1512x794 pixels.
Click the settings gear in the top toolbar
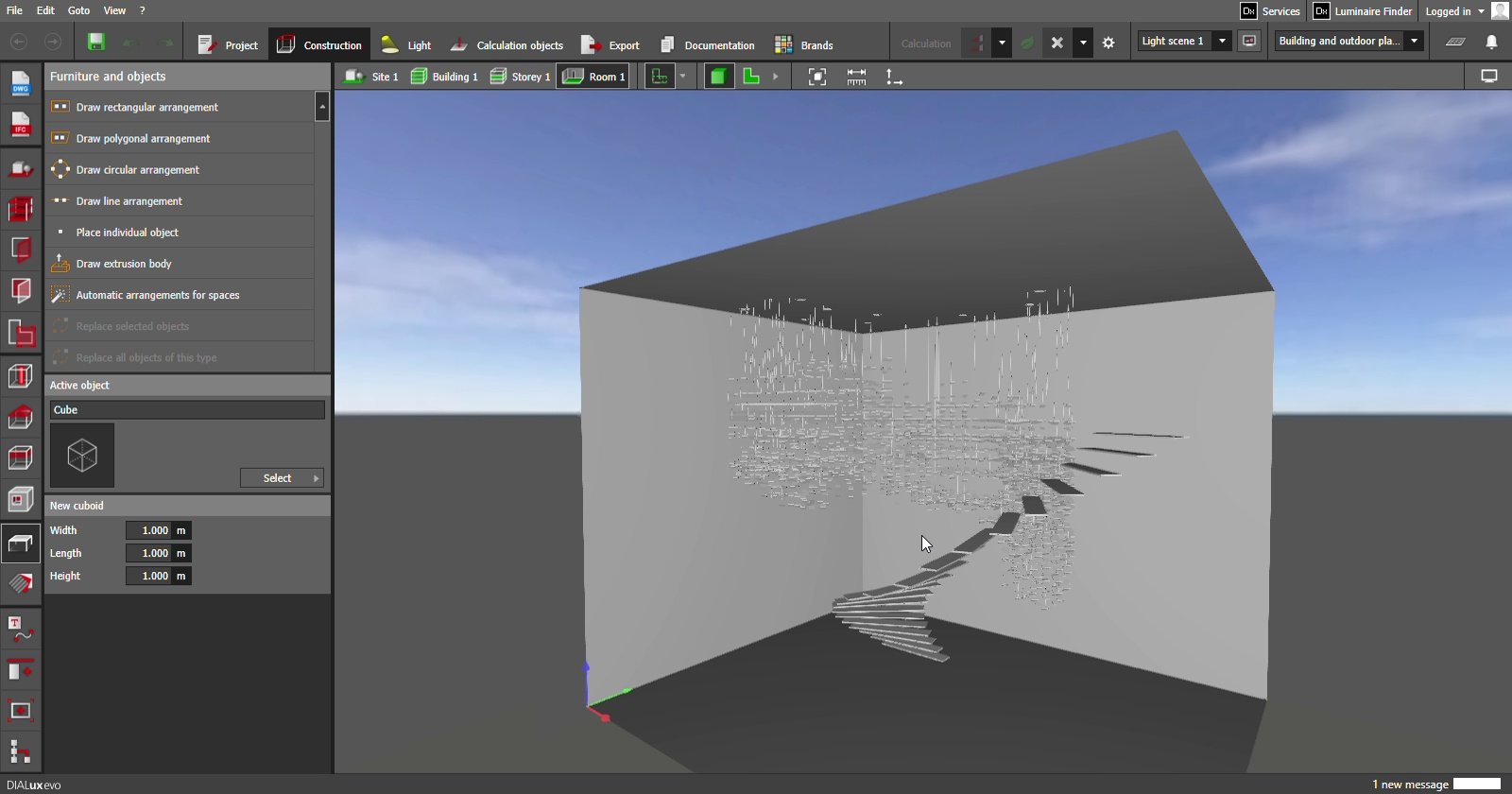point(1108,43)
